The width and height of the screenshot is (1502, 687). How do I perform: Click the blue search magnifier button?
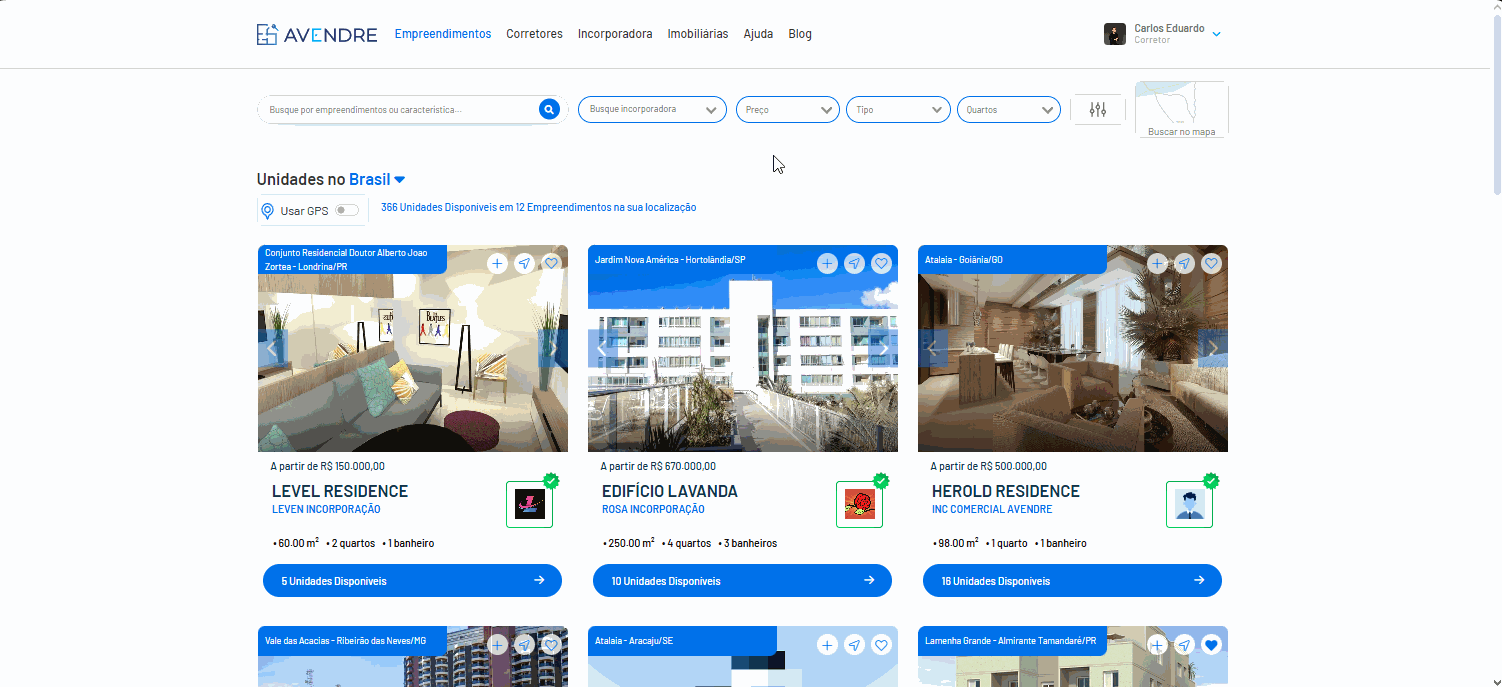click(549, 109)
